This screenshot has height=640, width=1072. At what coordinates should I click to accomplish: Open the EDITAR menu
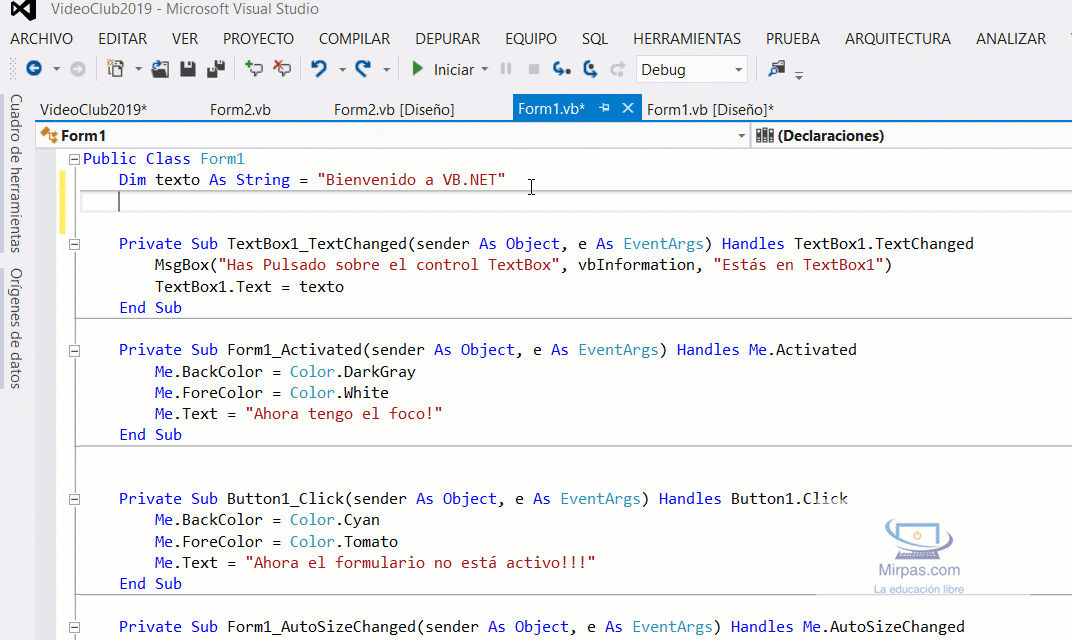(122, 39)
